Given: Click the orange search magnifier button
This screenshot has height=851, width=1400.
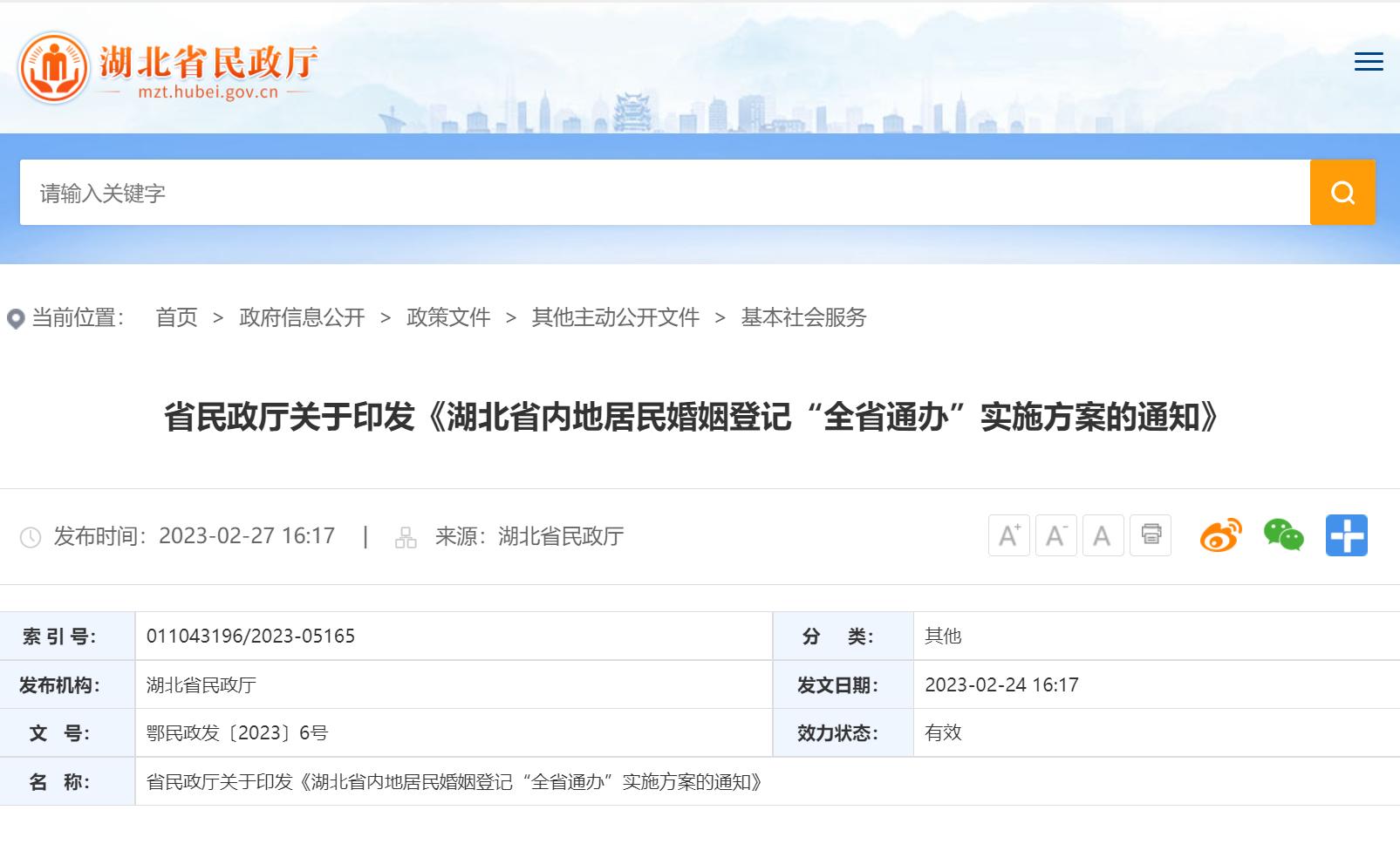Looking at the screenshot, I should point(1342,192).
